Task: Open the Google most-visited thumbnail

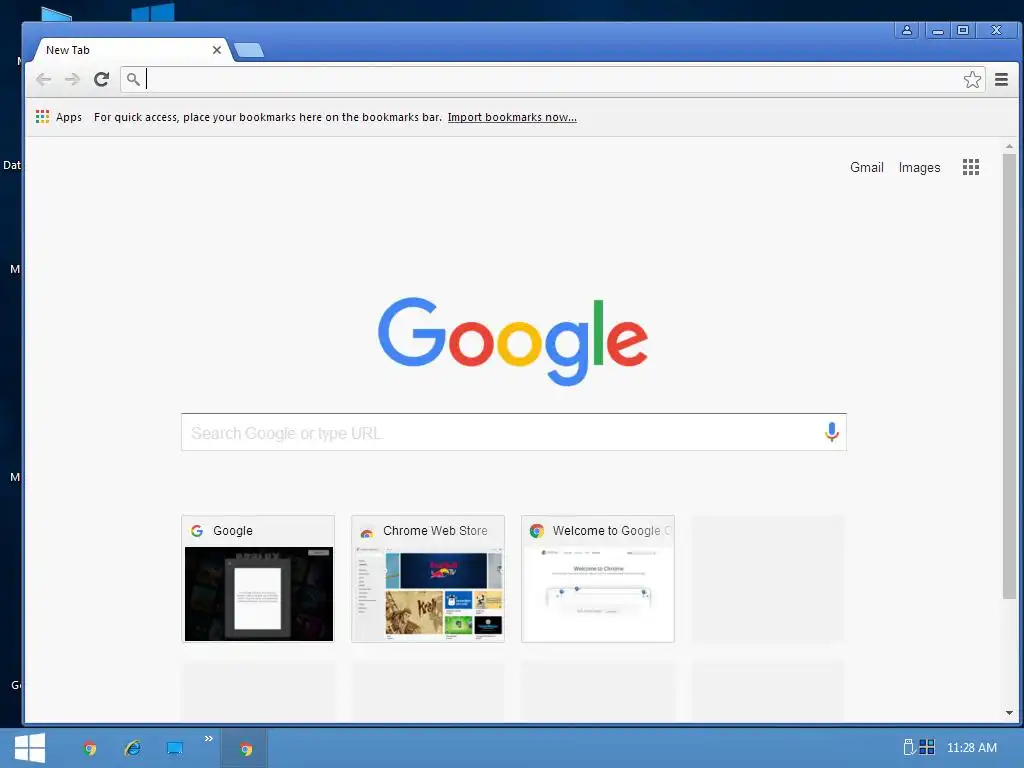Action: coord(258,579)
